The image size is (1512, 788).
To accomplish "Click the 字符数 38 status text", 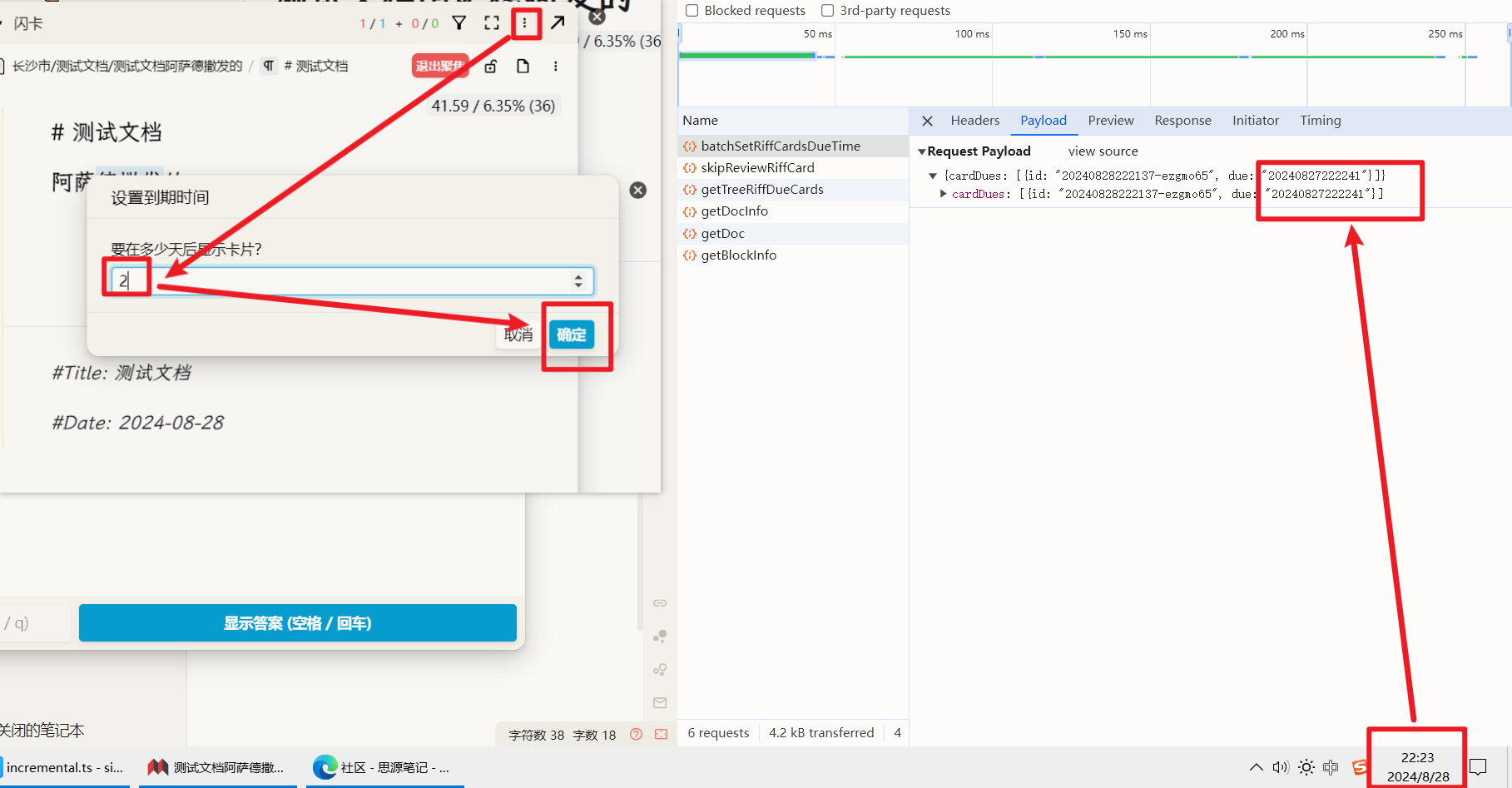I will tap(536, 735).
